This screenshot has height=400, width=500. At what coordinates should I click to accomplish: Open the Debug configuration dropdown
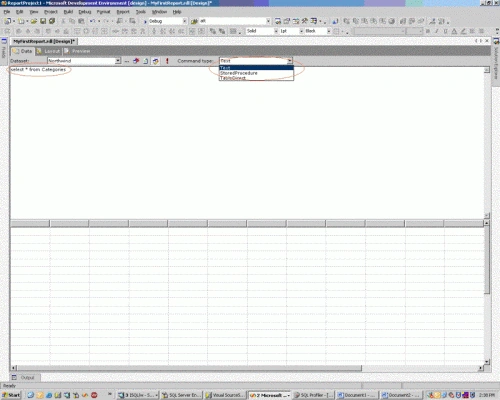click(x=184, y=21)
